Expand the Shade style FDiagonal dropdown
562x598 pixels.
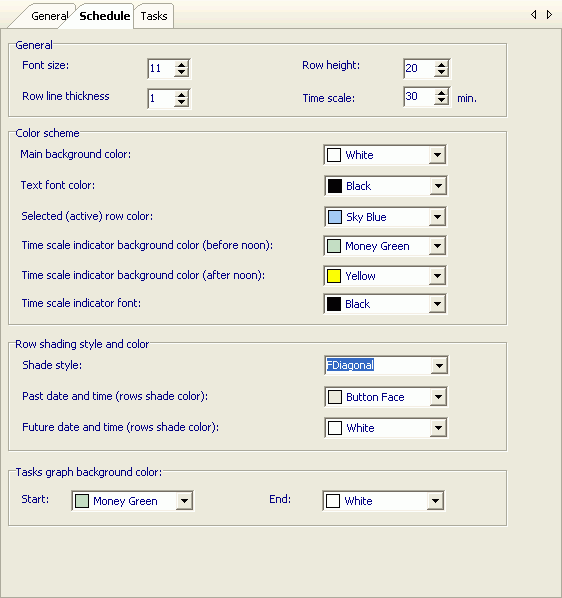(x=439, y=365)
